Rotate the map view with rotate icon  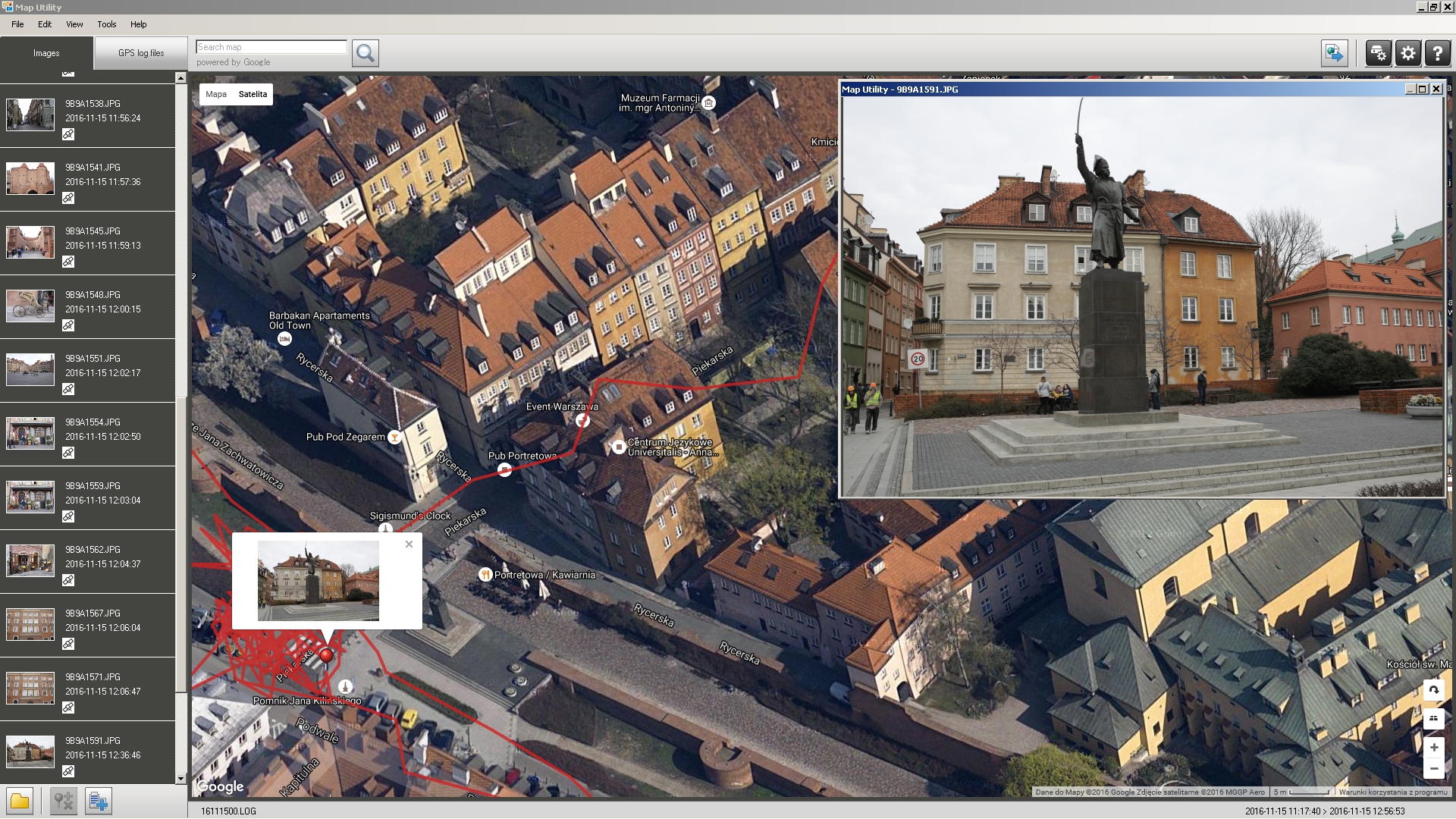1433,689
